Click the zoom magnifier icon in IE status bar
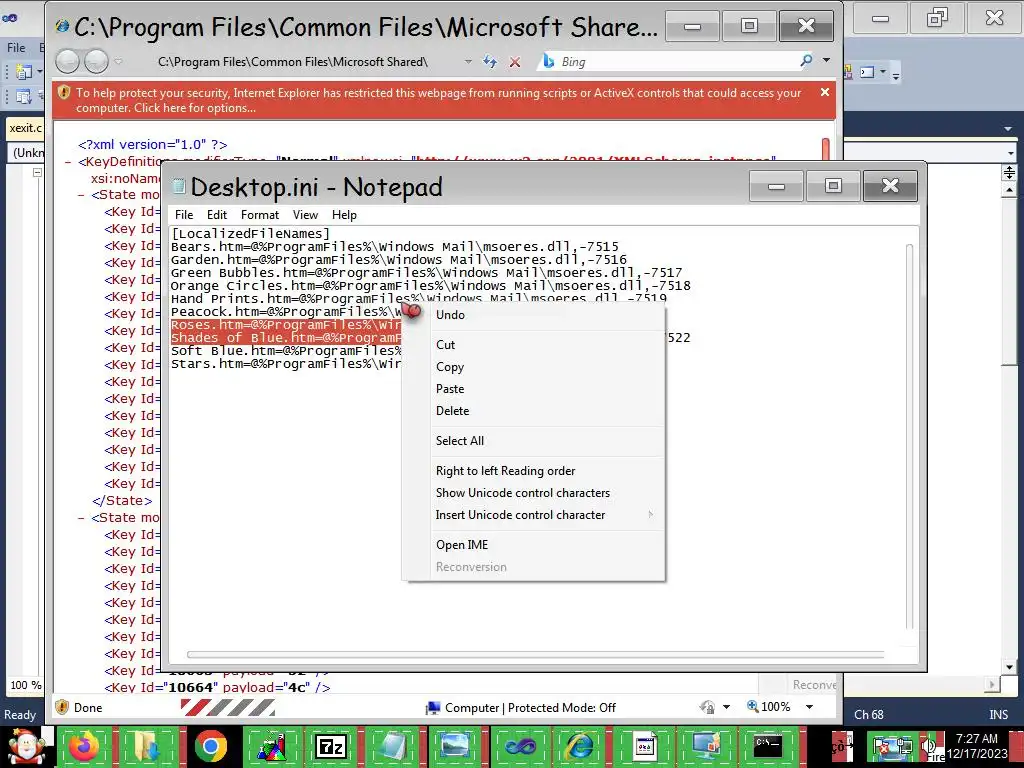This screenshot has height=768, width=1024. pos(753,706)
